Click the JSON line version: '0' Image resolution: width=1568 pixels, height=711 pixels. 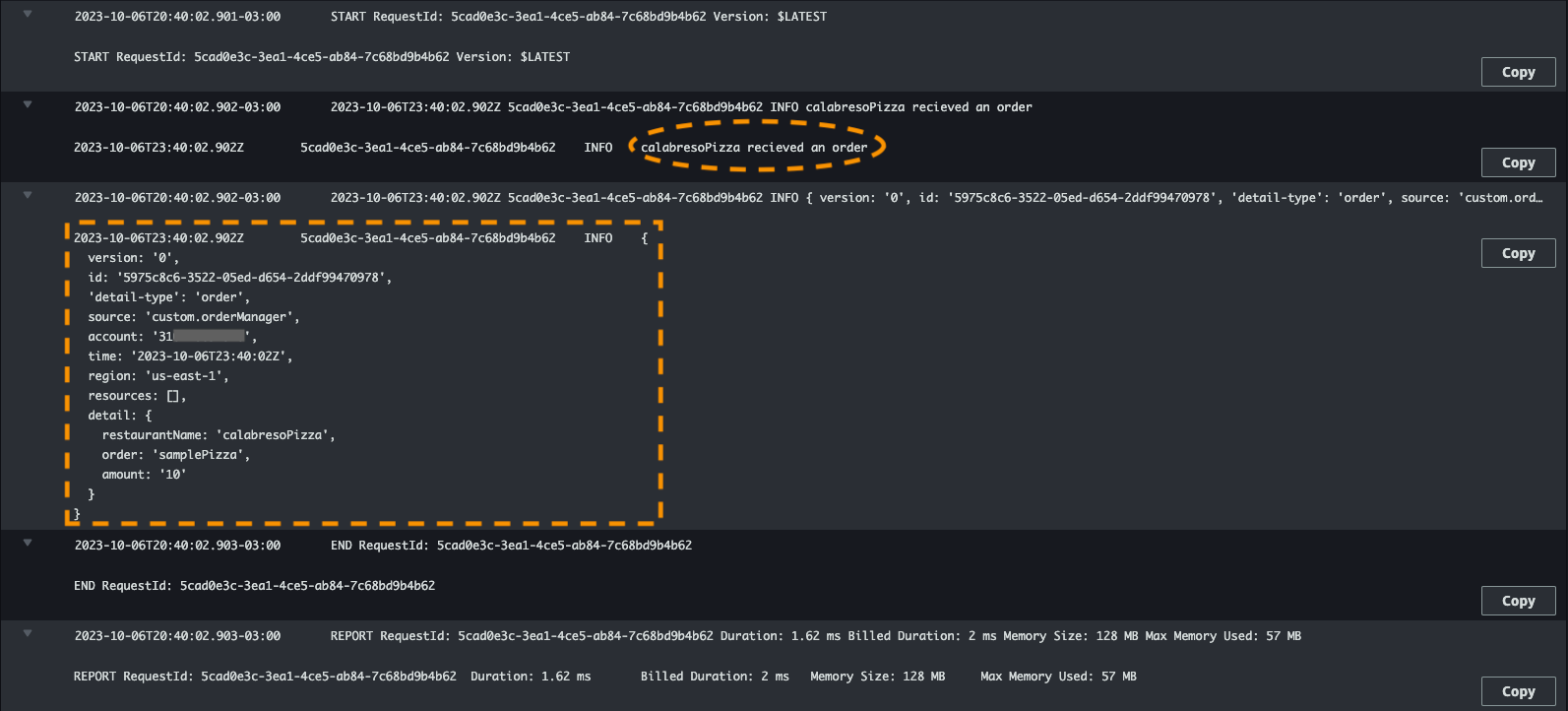[134, 258]
